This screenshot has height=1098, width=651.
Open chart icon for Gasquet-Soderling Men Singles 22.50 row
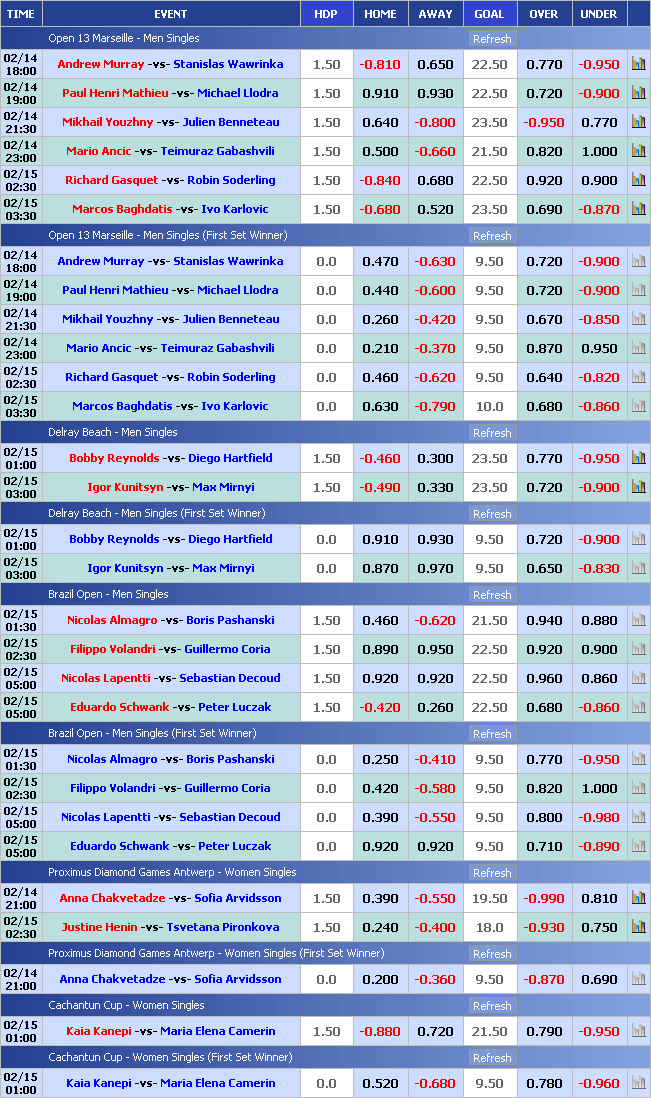[638, 180]
